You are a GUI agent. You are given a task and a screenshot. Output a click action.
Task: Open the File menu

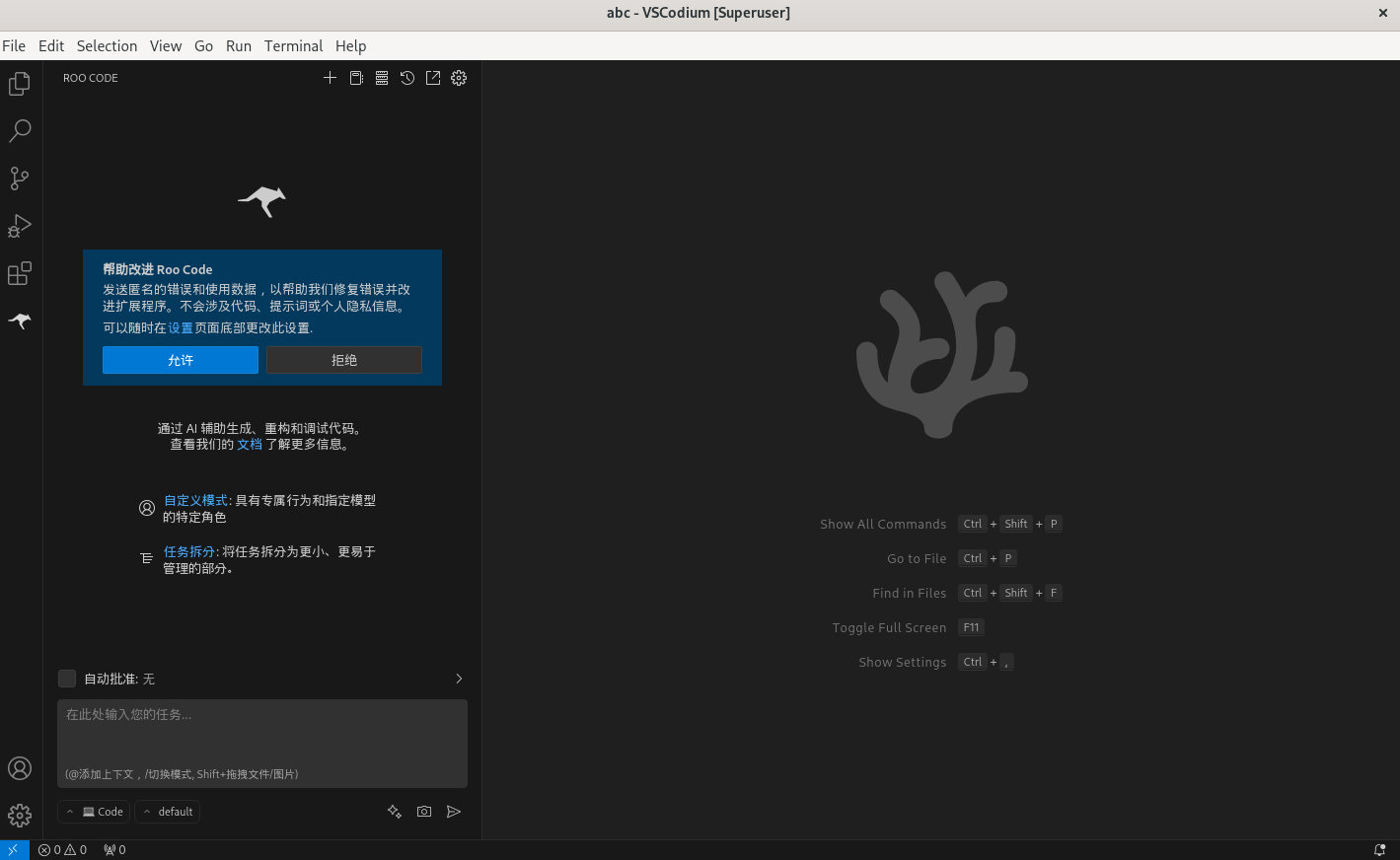coord(14,46)
